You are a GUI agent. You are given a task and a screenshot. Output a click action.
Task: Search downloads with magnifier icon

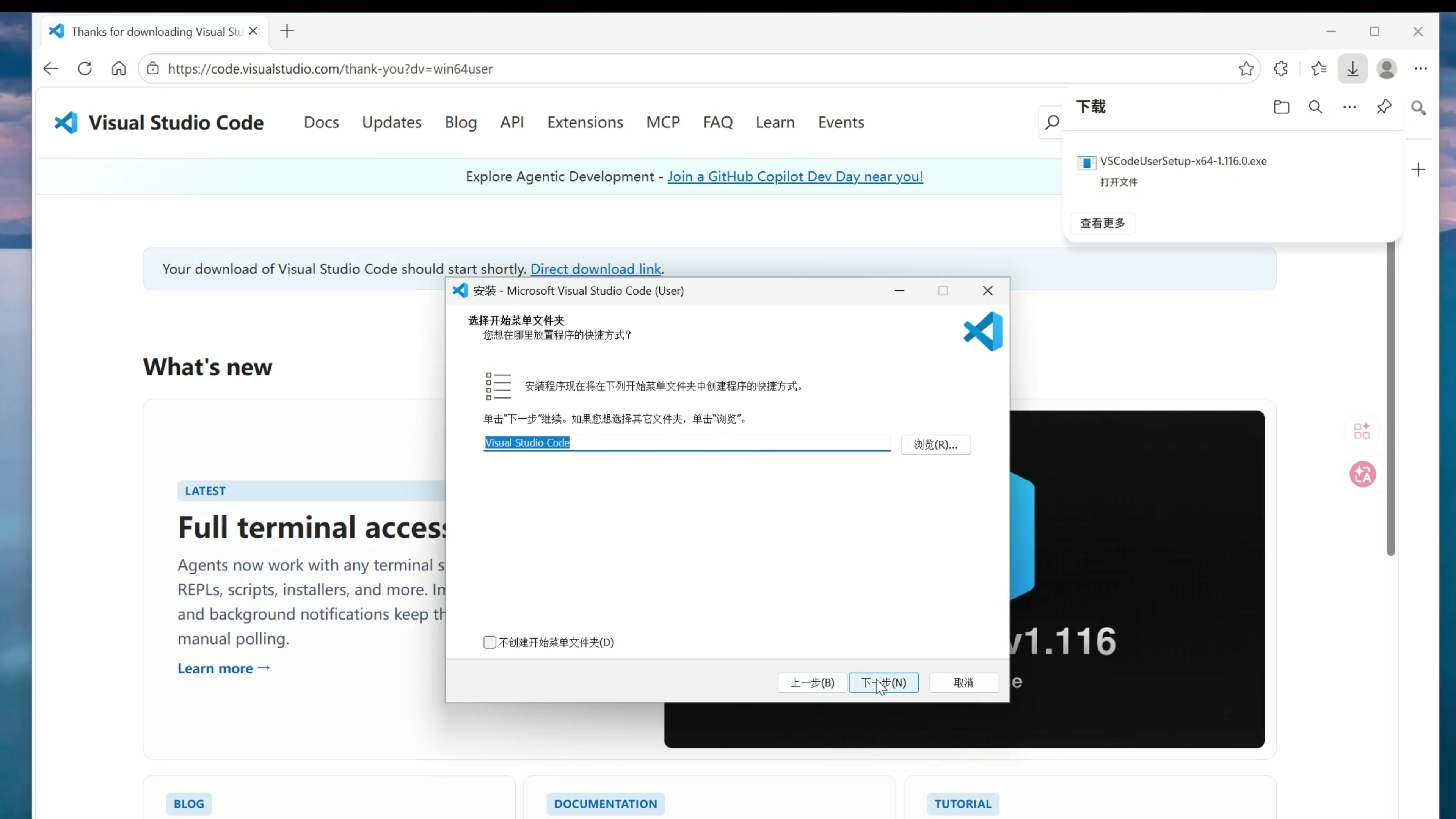pyautogui.click(x=1315, y=107)
